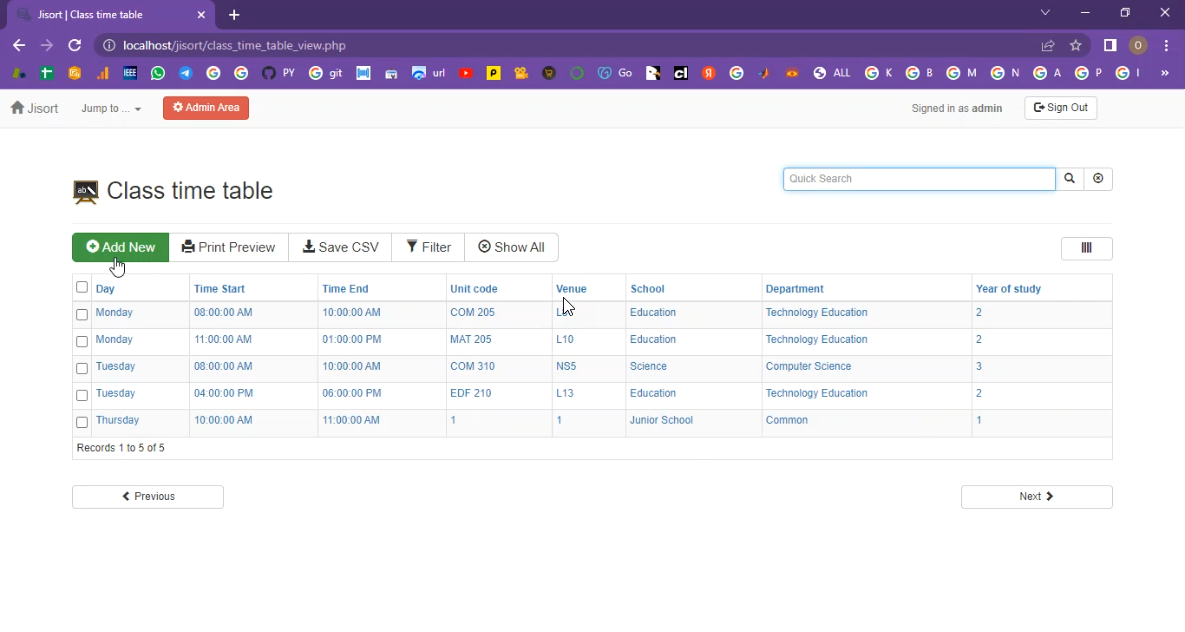Screen dimensions: 1185x632
Task: Sort table by Unit code column header
Action: 473,289
